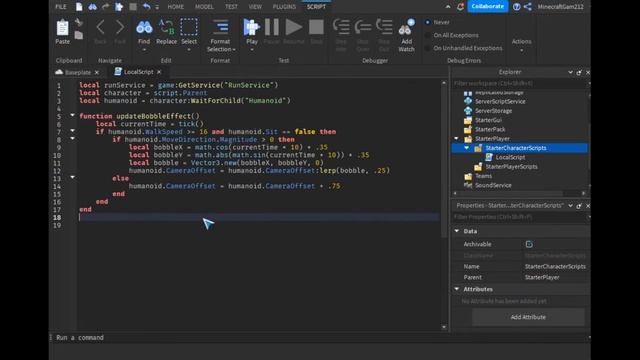Click the Format Selection icon
The image size is (640, 360).
point(220,27)
